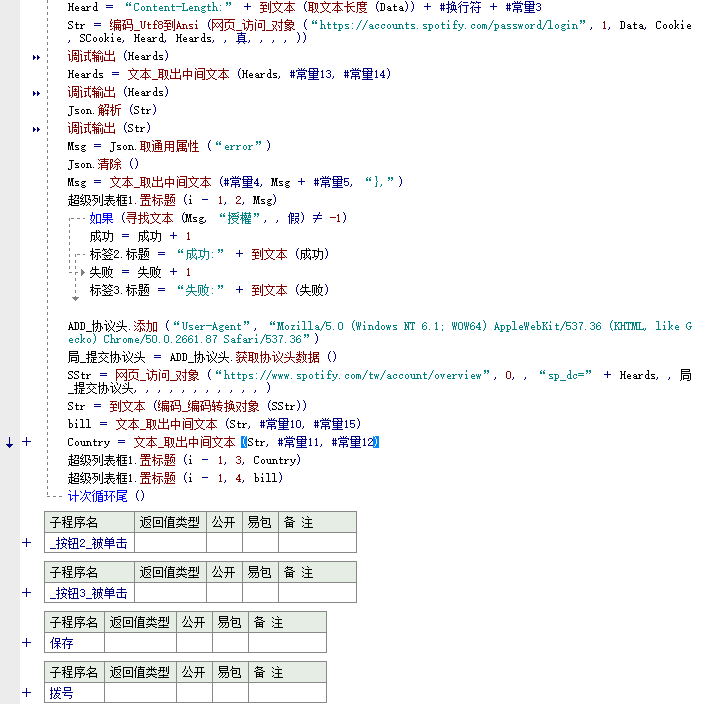Click the 计次循环尾 () loop end statement
708x704 pixels.
click(106, 496)
